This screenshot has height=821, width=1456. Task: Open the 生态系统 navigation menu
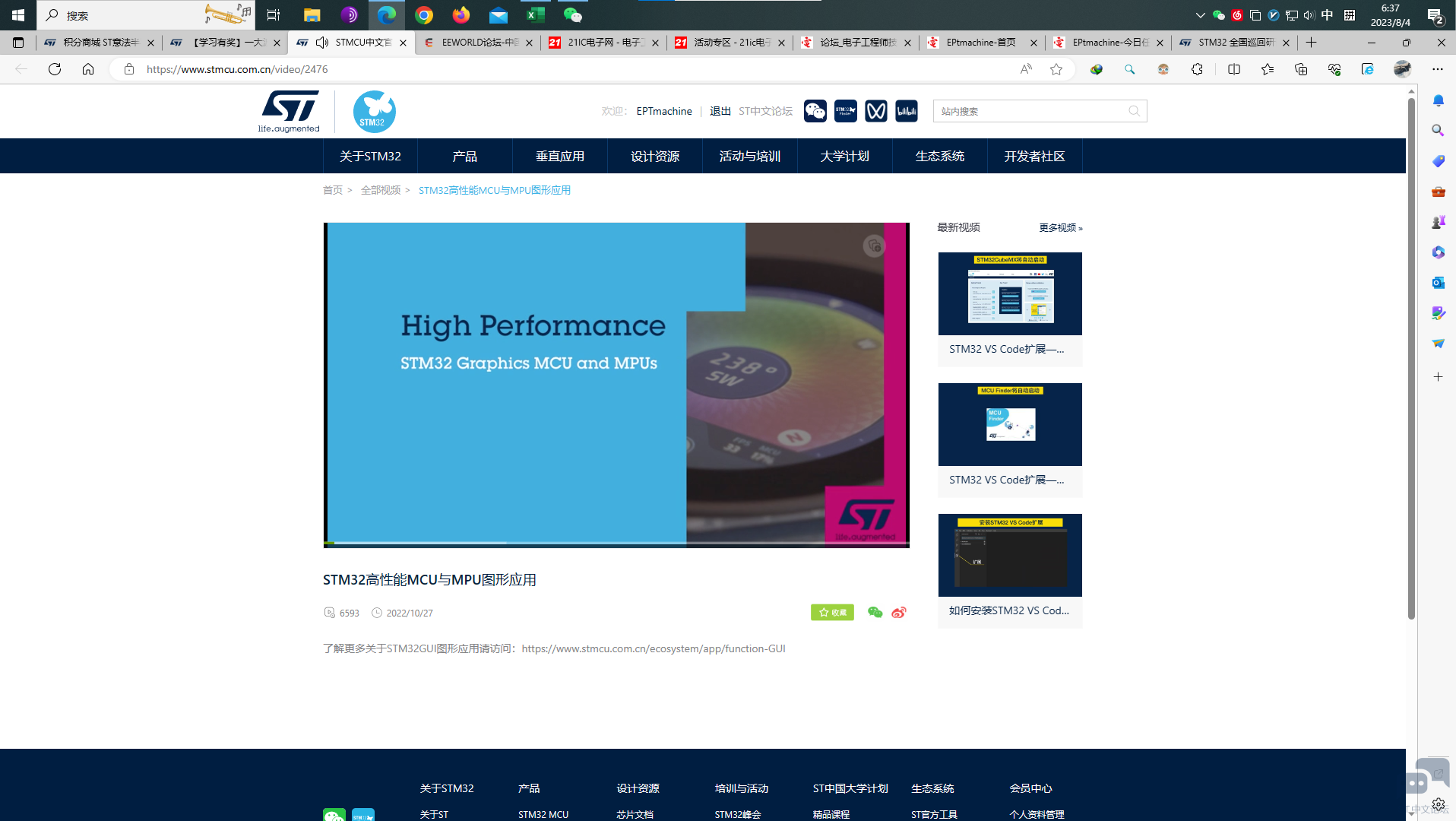pyautogui.click(x=940, y=156)
